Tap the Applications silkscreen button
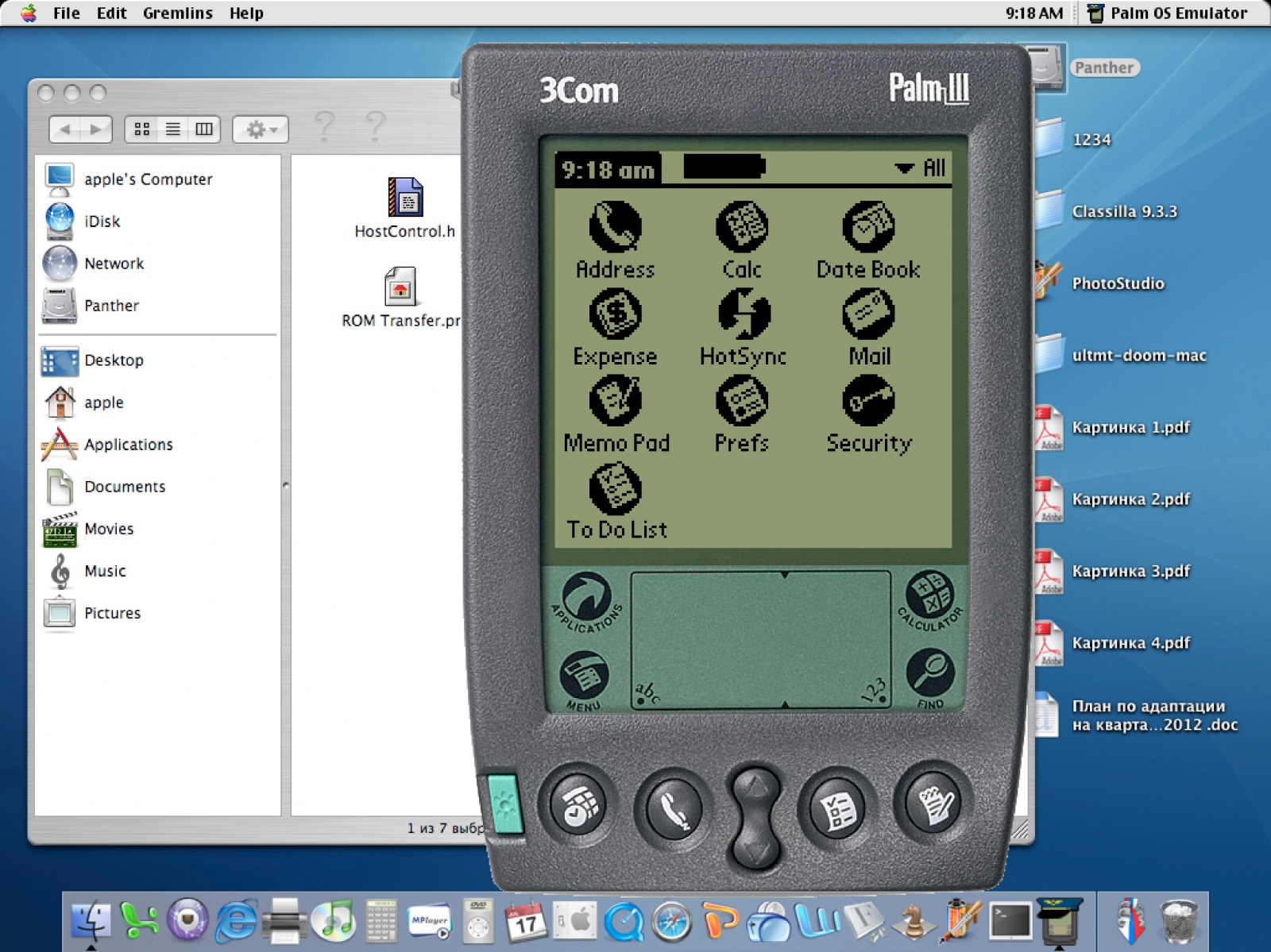Image resolution: width=1271 pixels, height=952 pixels. 587,602
